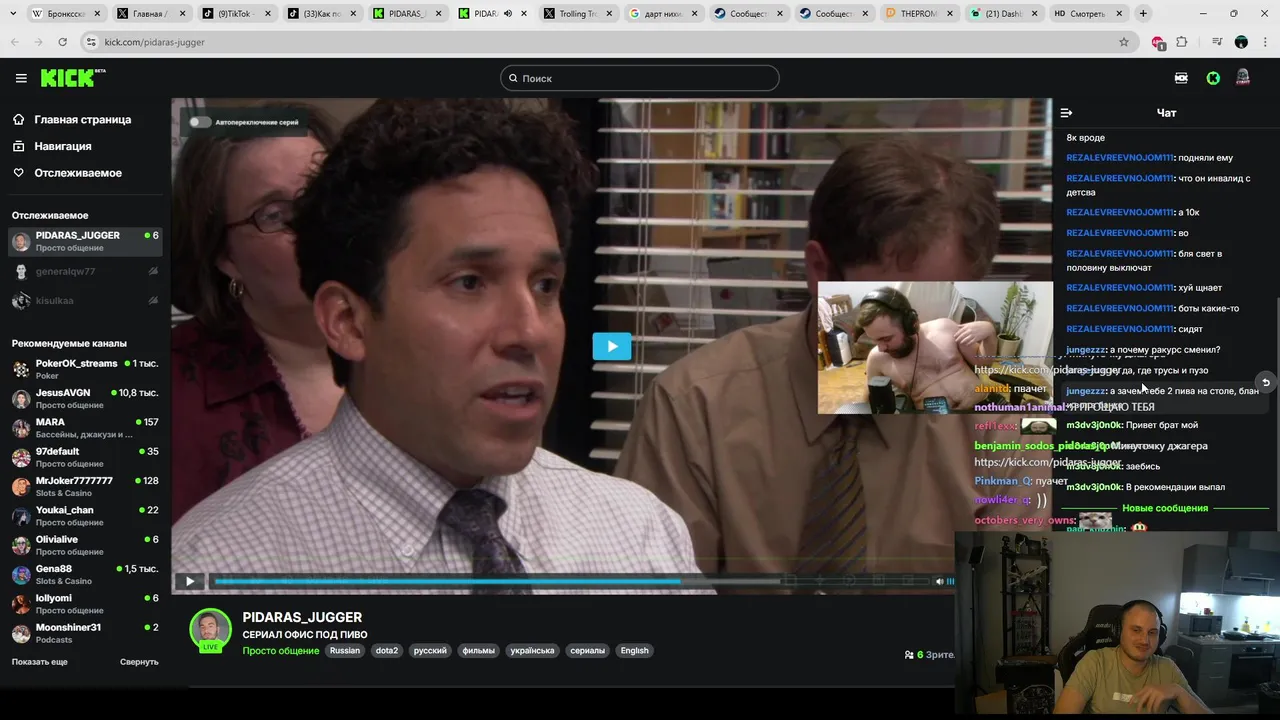This screenshot has height=720, width=1280.
Task: Mute the active PIDAR tab speaker icon
Action: click(x=508, y=14)
